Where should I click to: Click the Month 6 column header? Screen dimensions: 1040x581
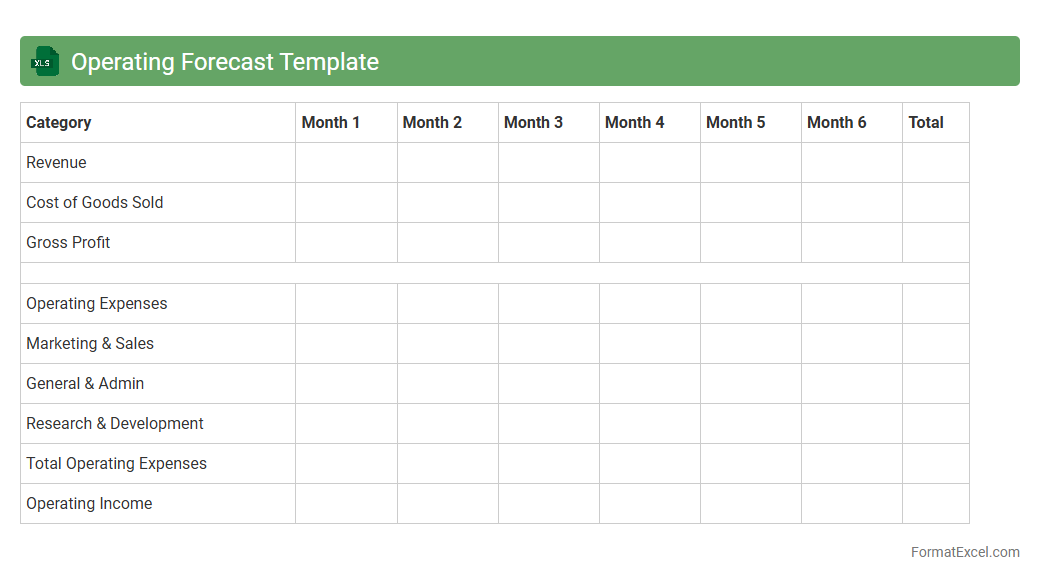pos(836,123)
